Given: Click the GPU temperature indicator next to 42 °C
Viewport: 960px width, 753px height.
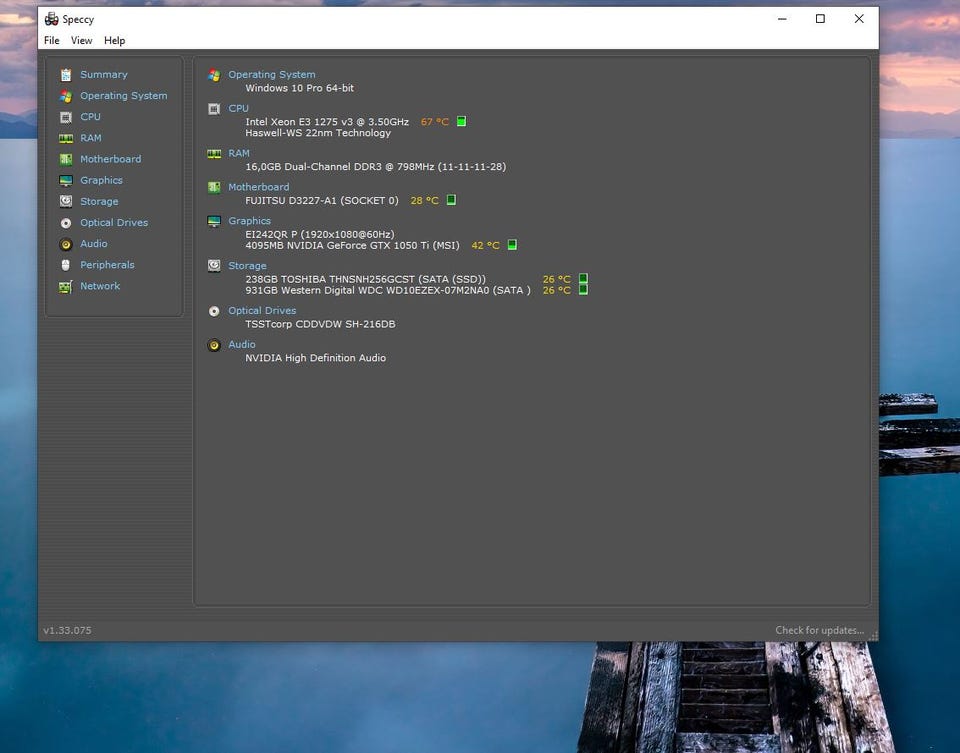Looking at the screenshot, I should (x=512, y=245).
